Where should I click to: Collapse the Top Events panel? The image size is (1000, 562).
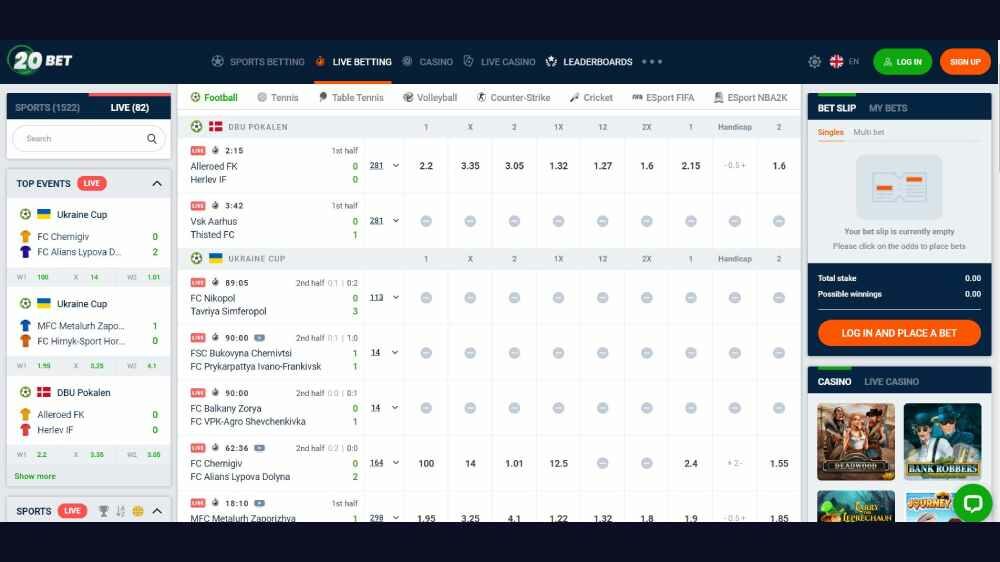[157, 184]
